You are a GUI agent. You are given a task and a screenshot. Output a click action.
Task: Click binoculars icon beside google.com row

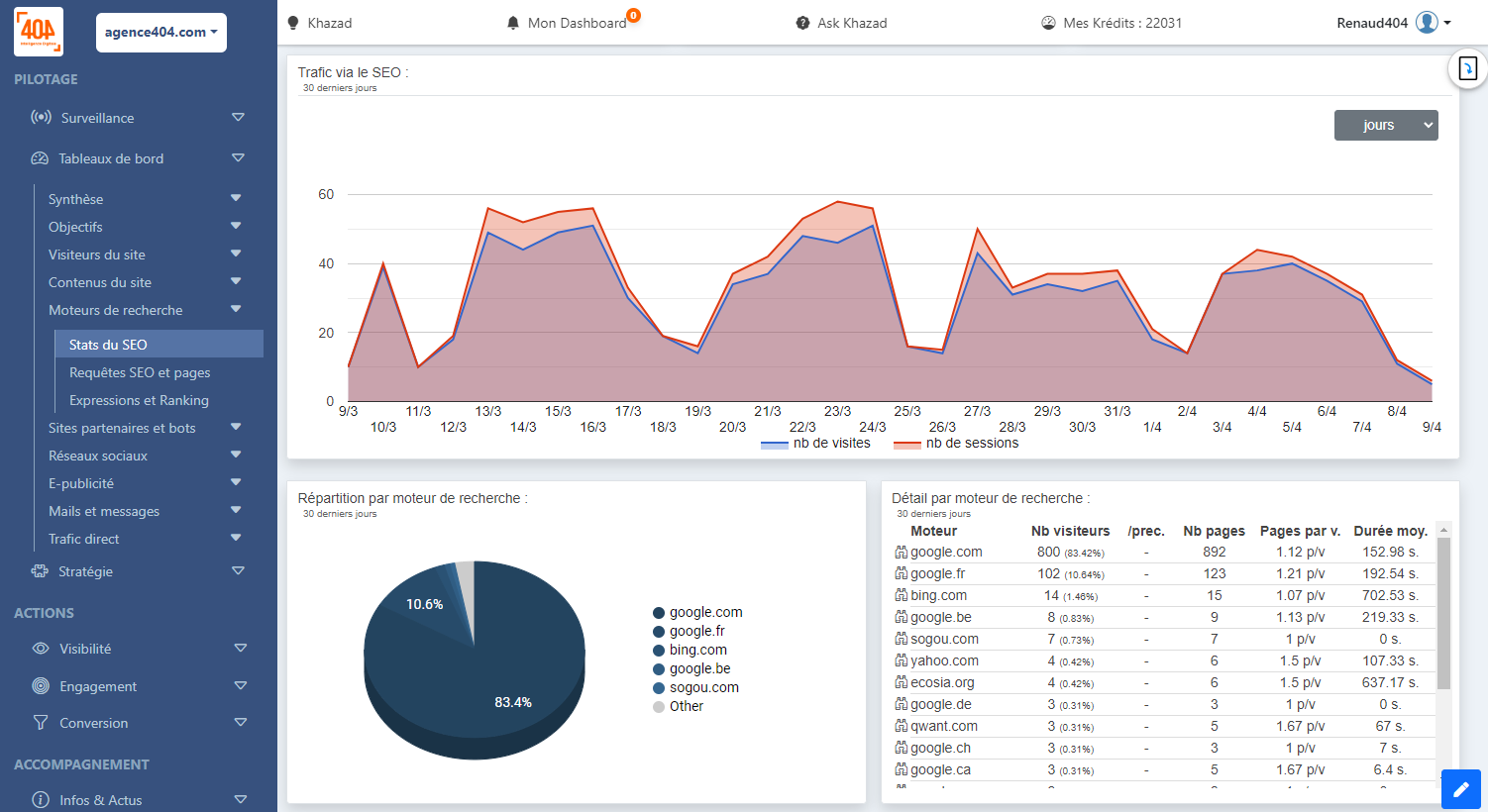click(902, 553)
